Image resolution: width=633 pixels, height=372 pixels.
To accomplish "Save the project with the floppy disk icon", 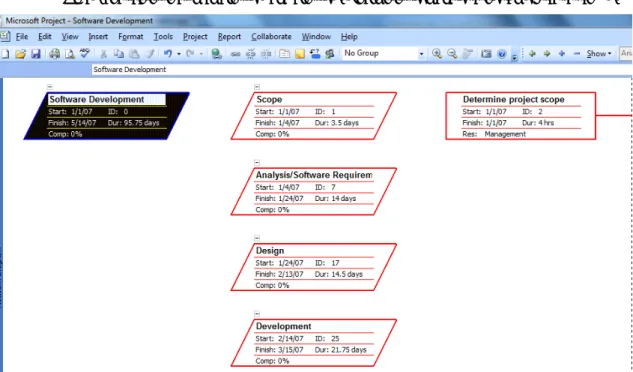I will pyautogui.click(x=36, y=53).
